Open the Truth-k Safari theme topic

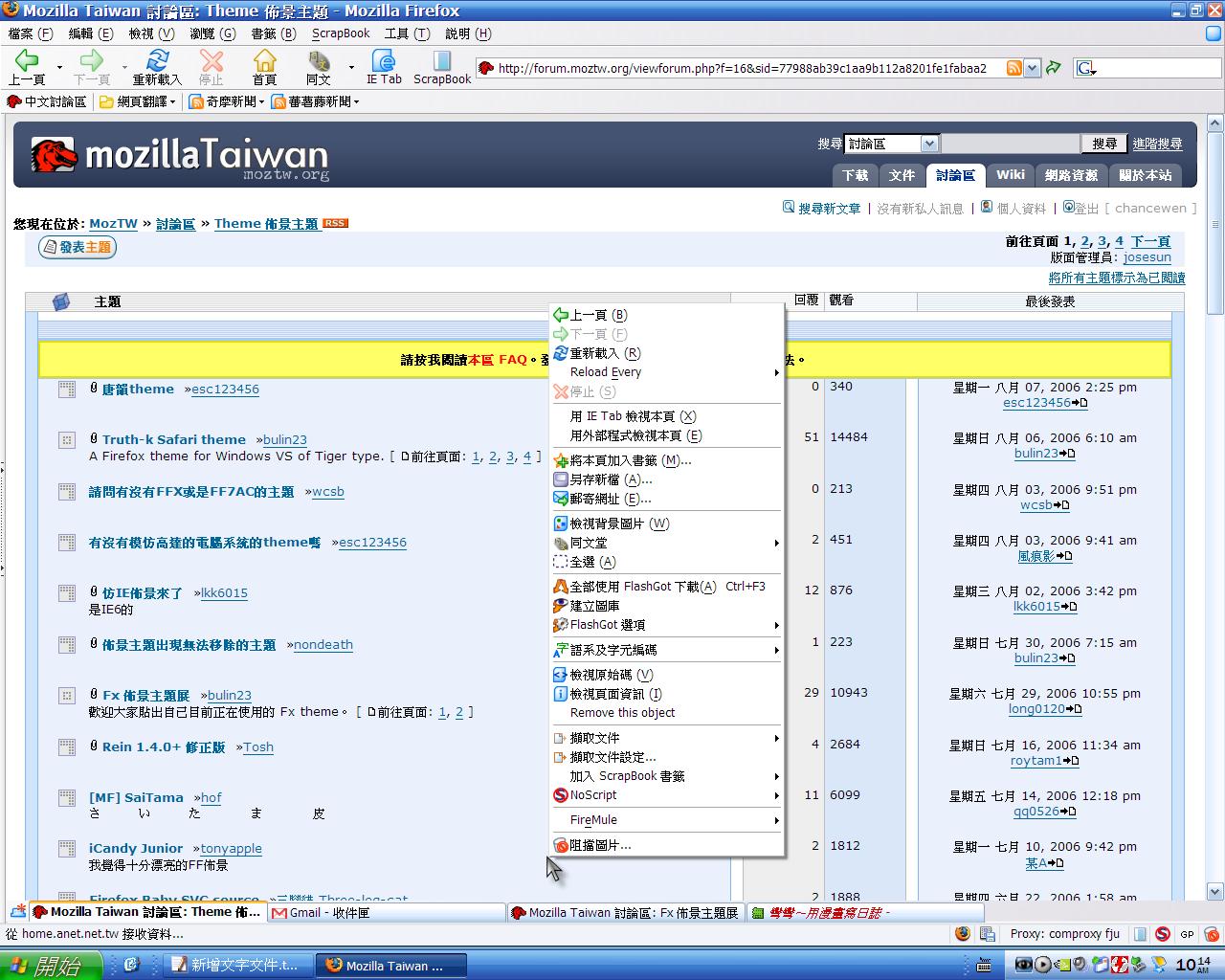point(174,439)
